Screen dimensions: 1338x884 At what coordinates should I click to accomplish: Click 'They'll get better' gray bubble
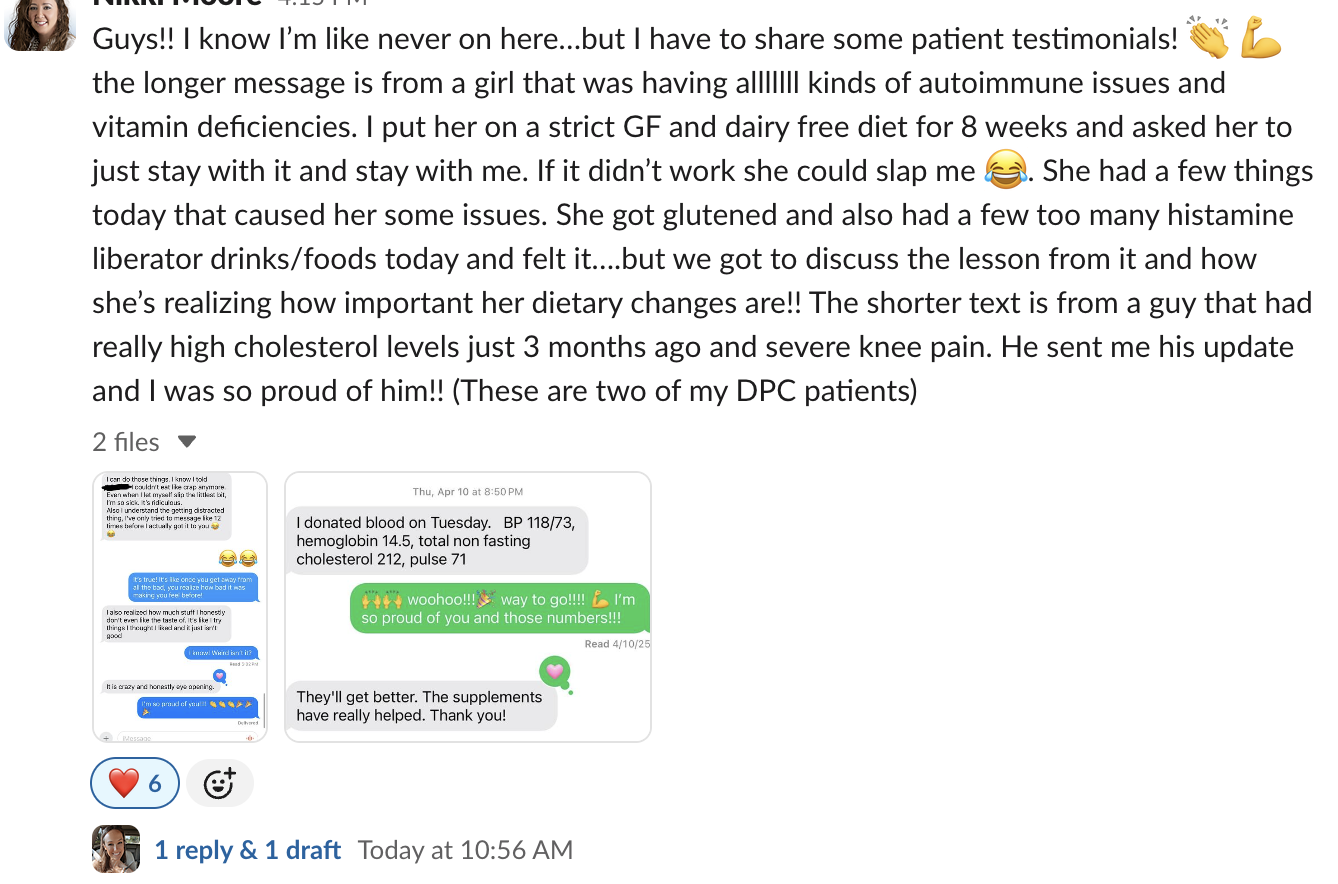420,706
